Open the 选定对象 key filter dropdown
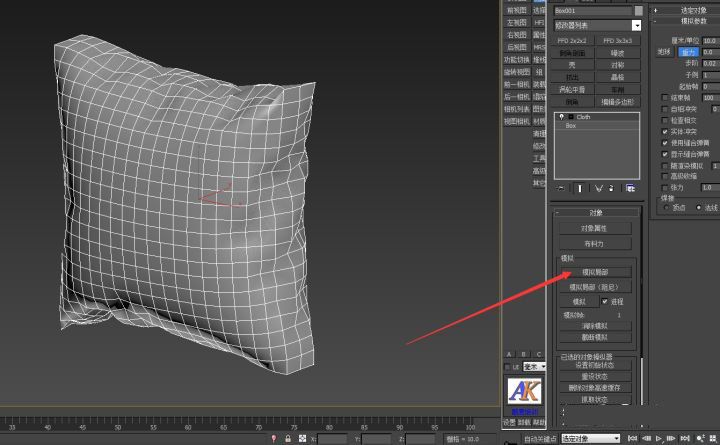 coord(591,439)
